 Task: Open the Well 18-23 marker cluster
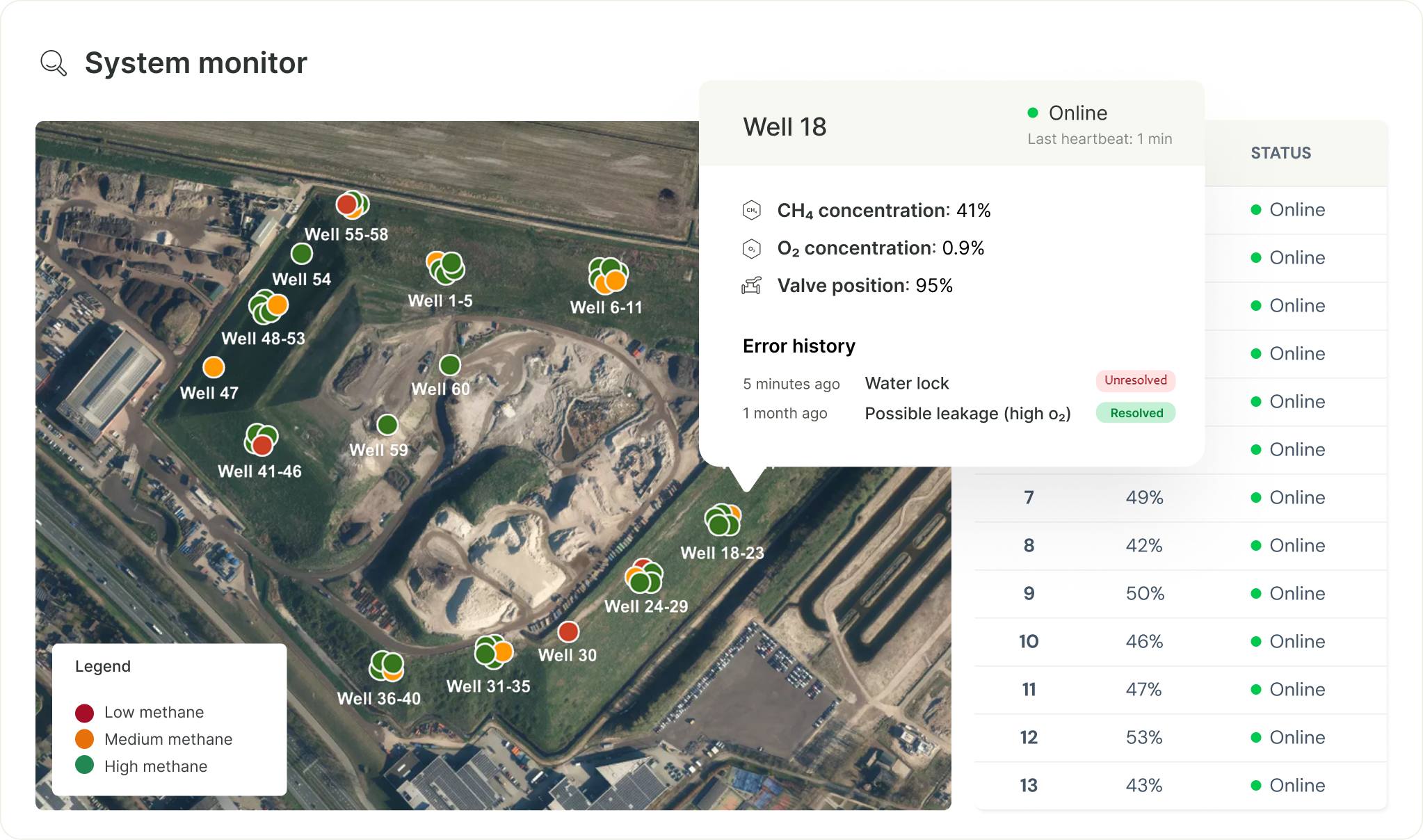pos(723,520)
